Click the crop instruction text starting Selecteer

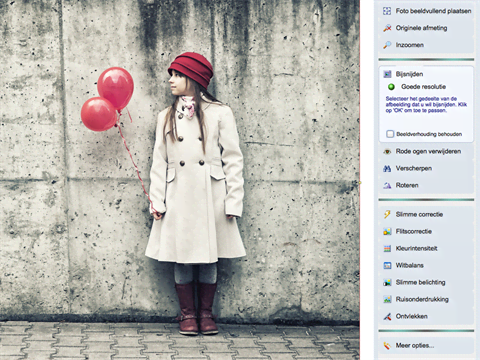point(426,104)
